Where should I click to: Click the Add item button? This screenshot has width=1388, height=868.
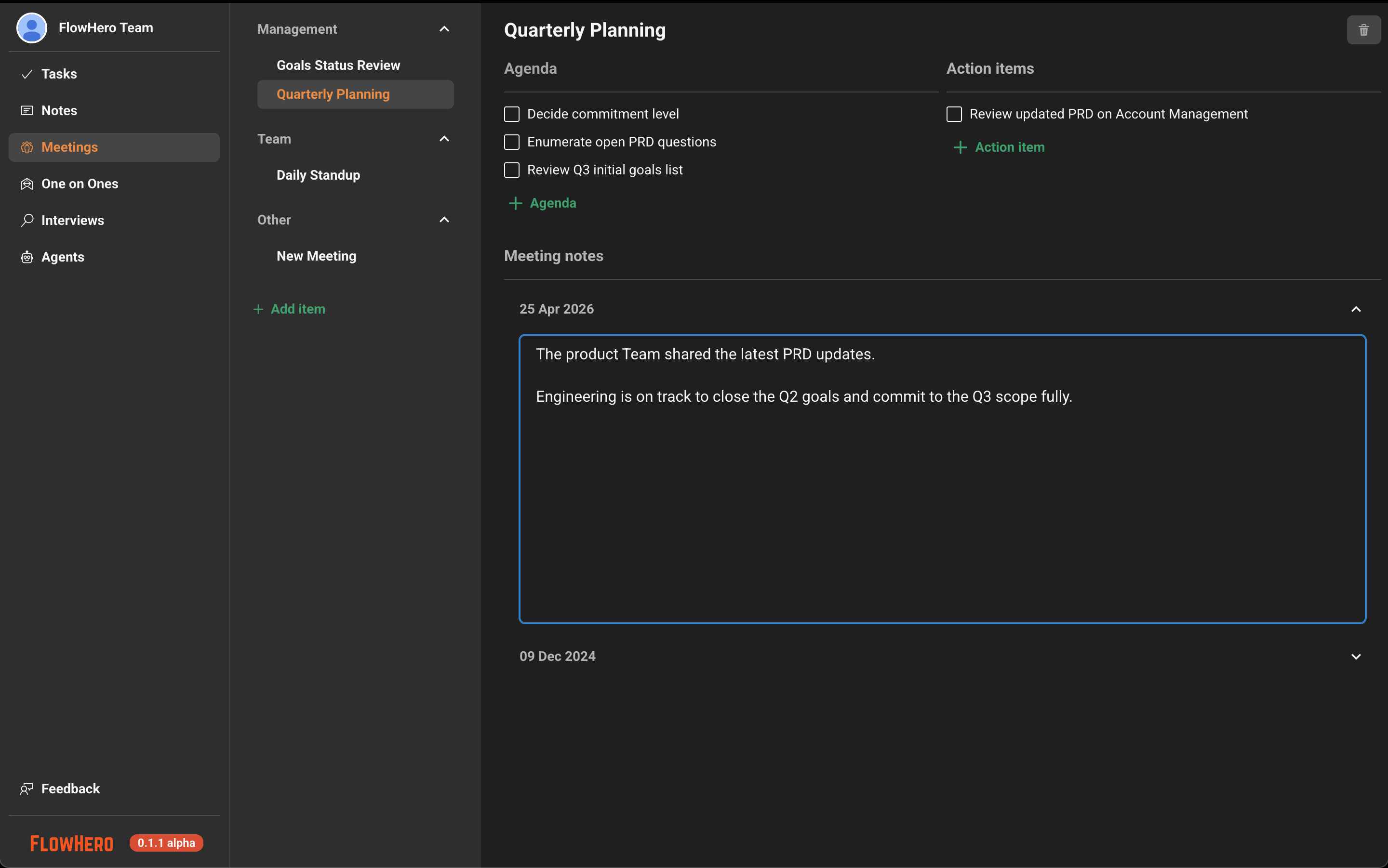pyautogui.click(x=290, y=309)
